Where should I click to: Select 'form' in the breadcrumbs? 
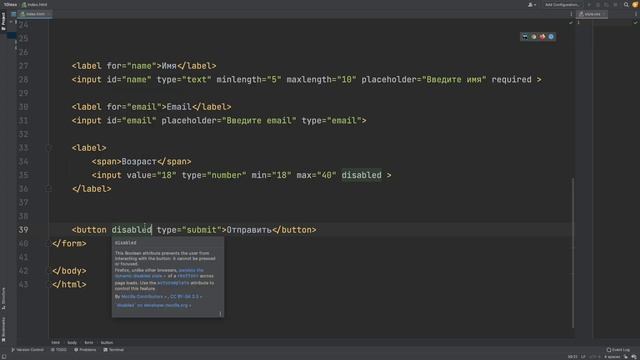89,342
